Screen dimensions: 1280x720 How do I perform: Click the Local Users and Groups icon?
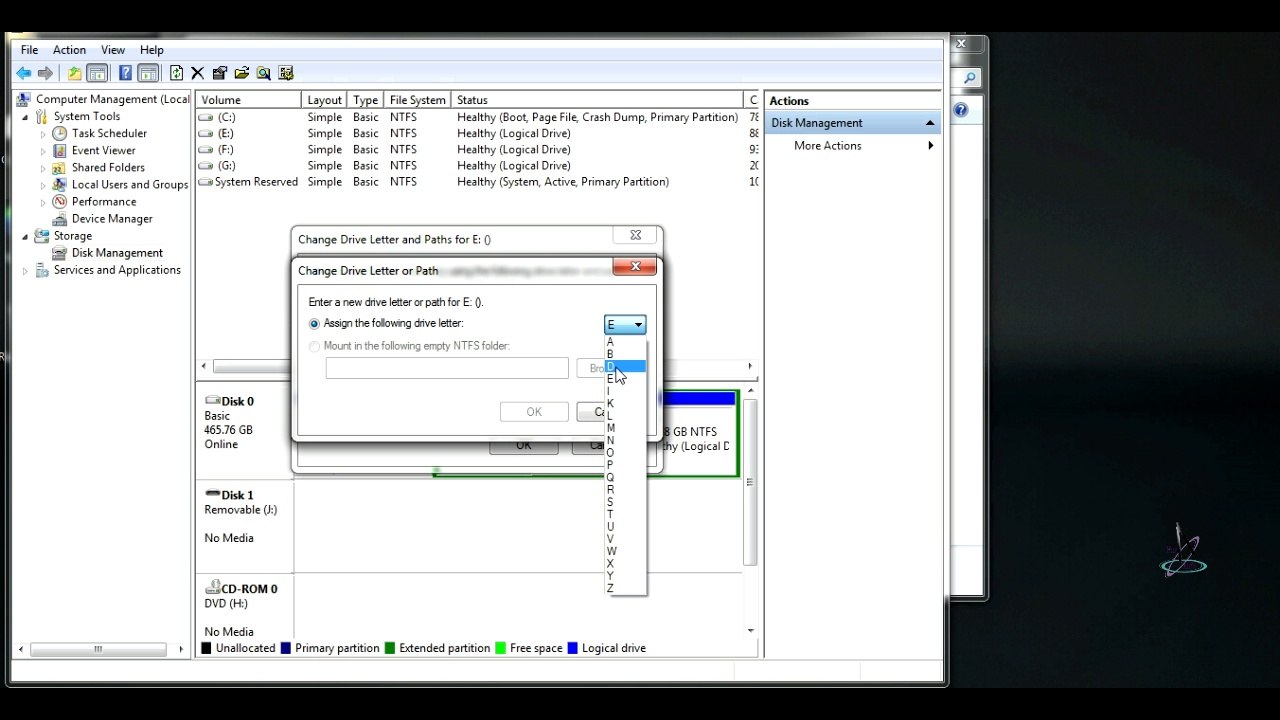pyautogui.click(x=60, y=184)
